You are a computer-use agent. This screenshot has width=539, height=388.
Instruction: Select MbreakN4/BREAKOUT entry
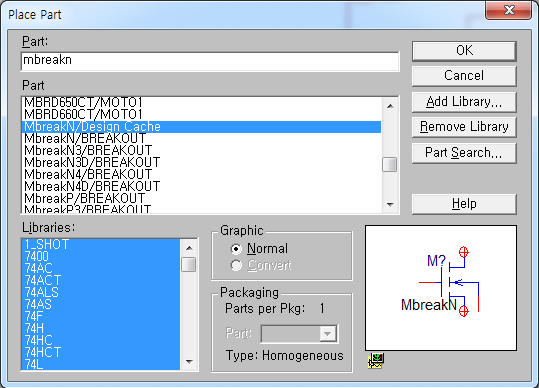[202, 174]
